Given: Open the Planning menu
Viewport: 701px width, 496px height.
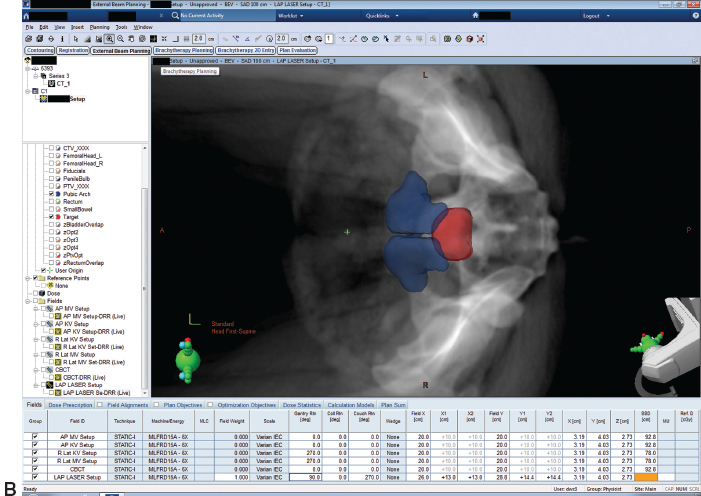Looking at the screenshot, I should [98, 27].
